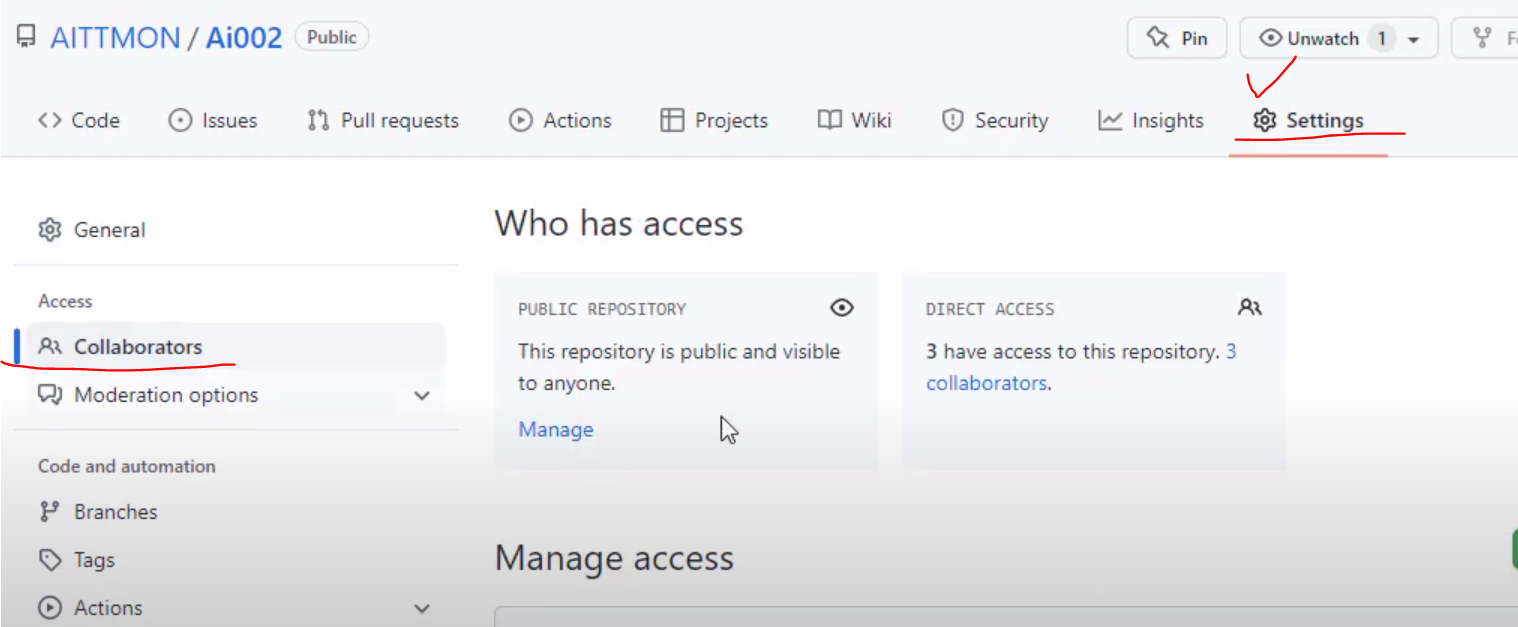The height and width of the screenshot is (627, 1518).
Task: Select the Settings tab
Action: tap(1308, 120)
